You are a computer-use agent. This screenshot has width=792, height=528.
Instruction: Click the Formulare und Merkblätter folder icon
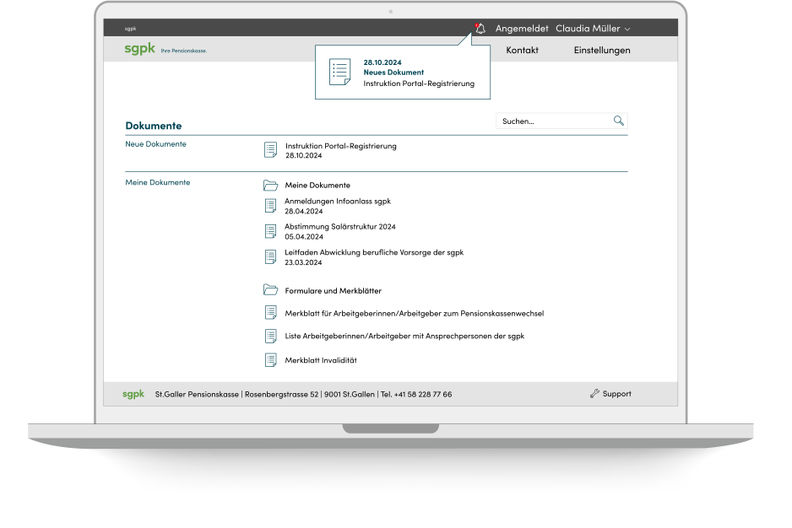point(270,290)
